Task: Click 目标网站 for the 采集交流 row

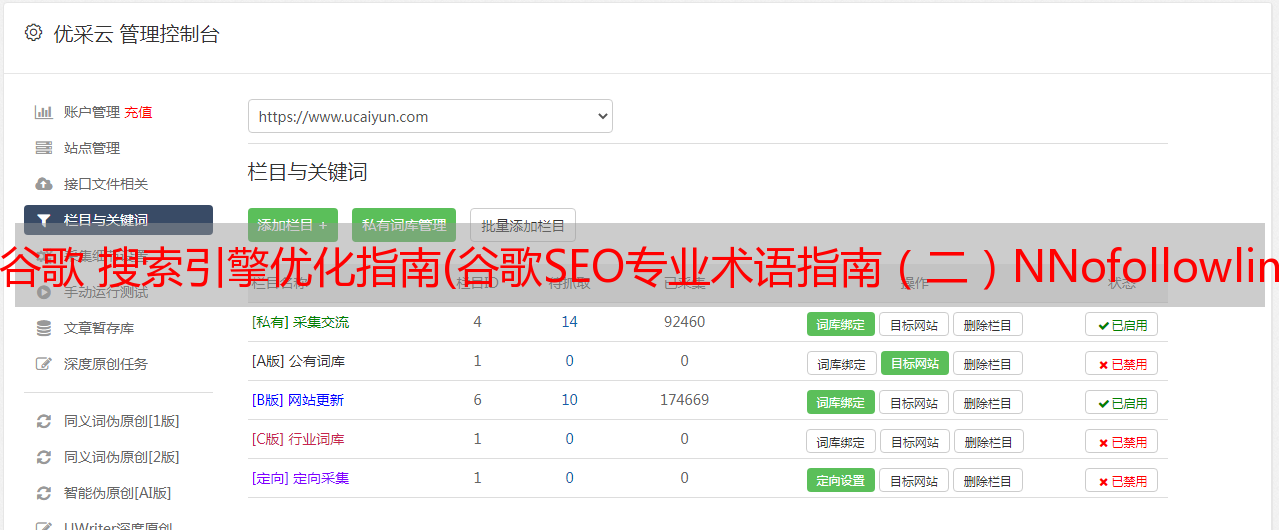Action: point(914,324)
